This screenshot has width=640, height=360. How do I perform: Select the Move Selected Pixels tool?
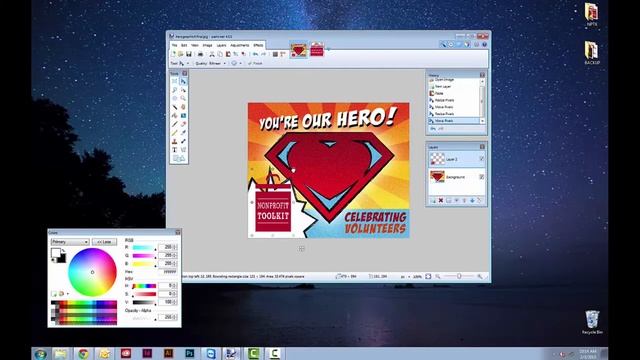point(183,81)
